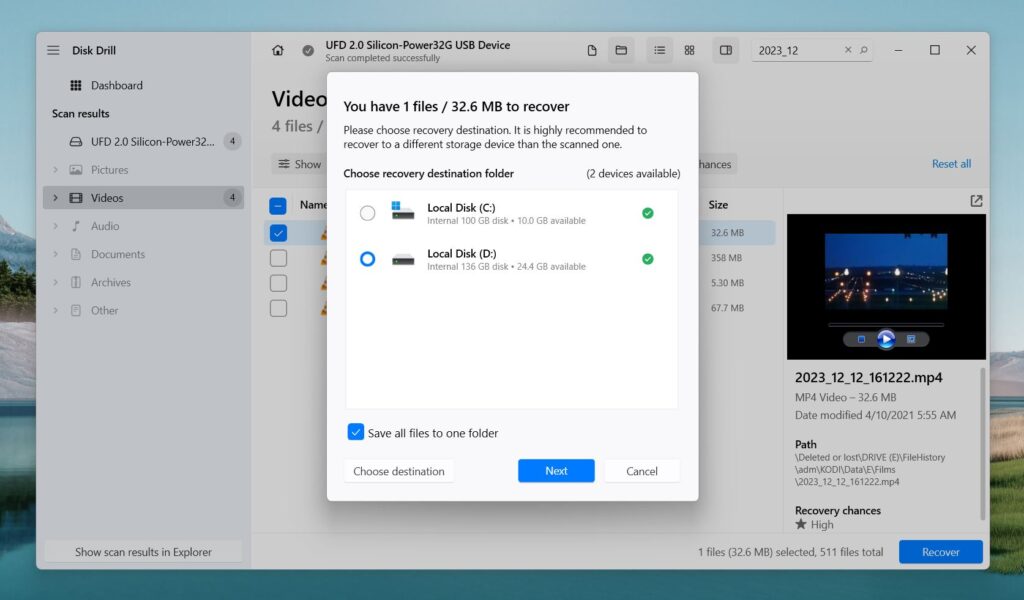The width and height of the screenshot is (1024, 600).
Task: Collapse the Videos category in the sidebar
Action: (x=57, y=197)
